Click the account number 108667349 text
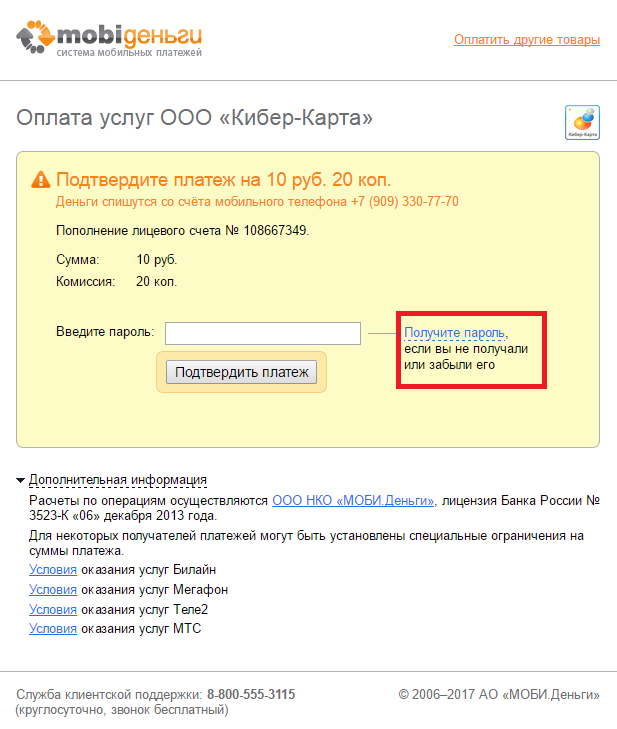617x729 pixels. pyautogui.click(x=276, y=231)
